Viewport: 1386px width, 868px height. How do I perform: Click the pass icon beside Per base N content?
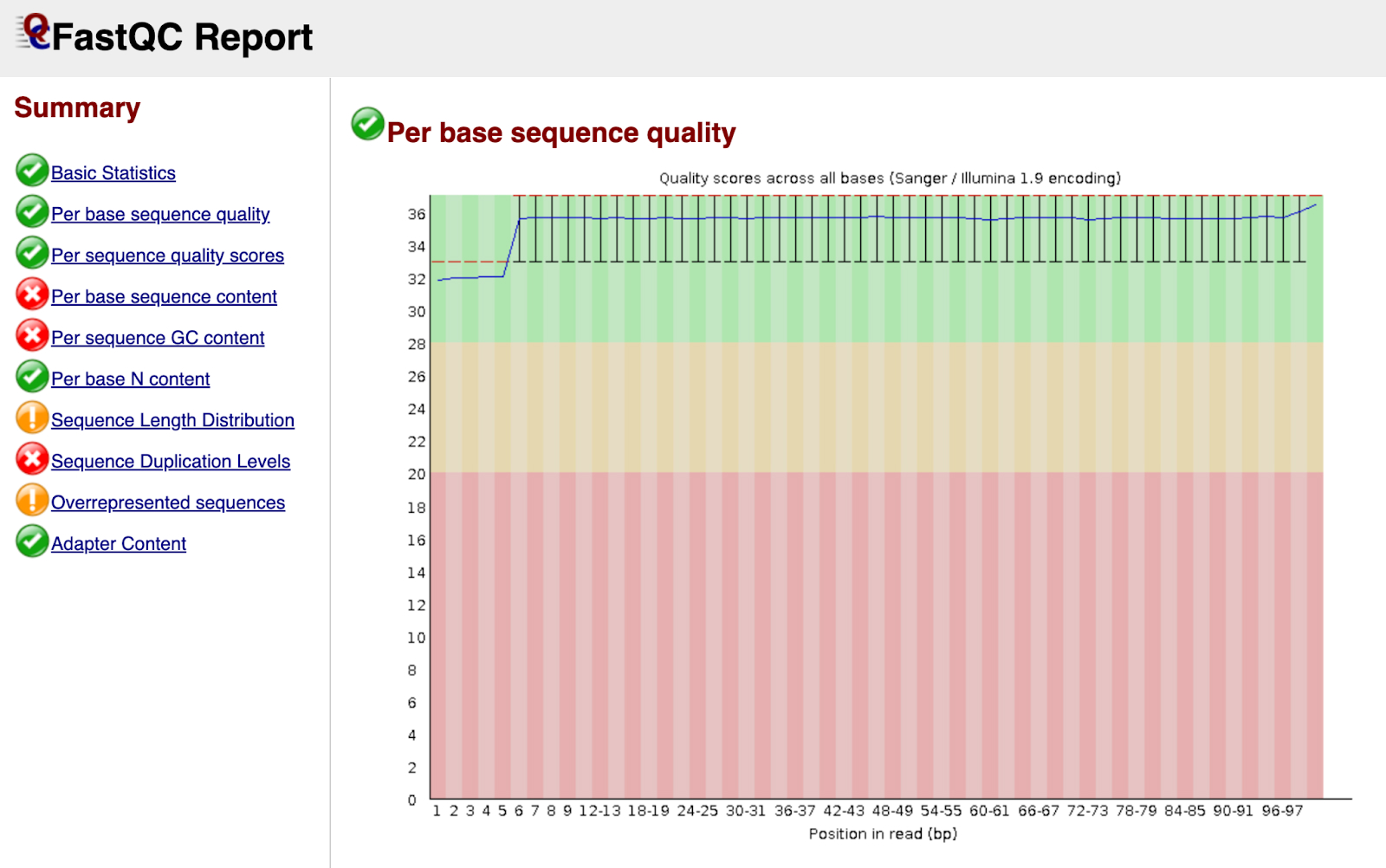(x=32, y=376)
